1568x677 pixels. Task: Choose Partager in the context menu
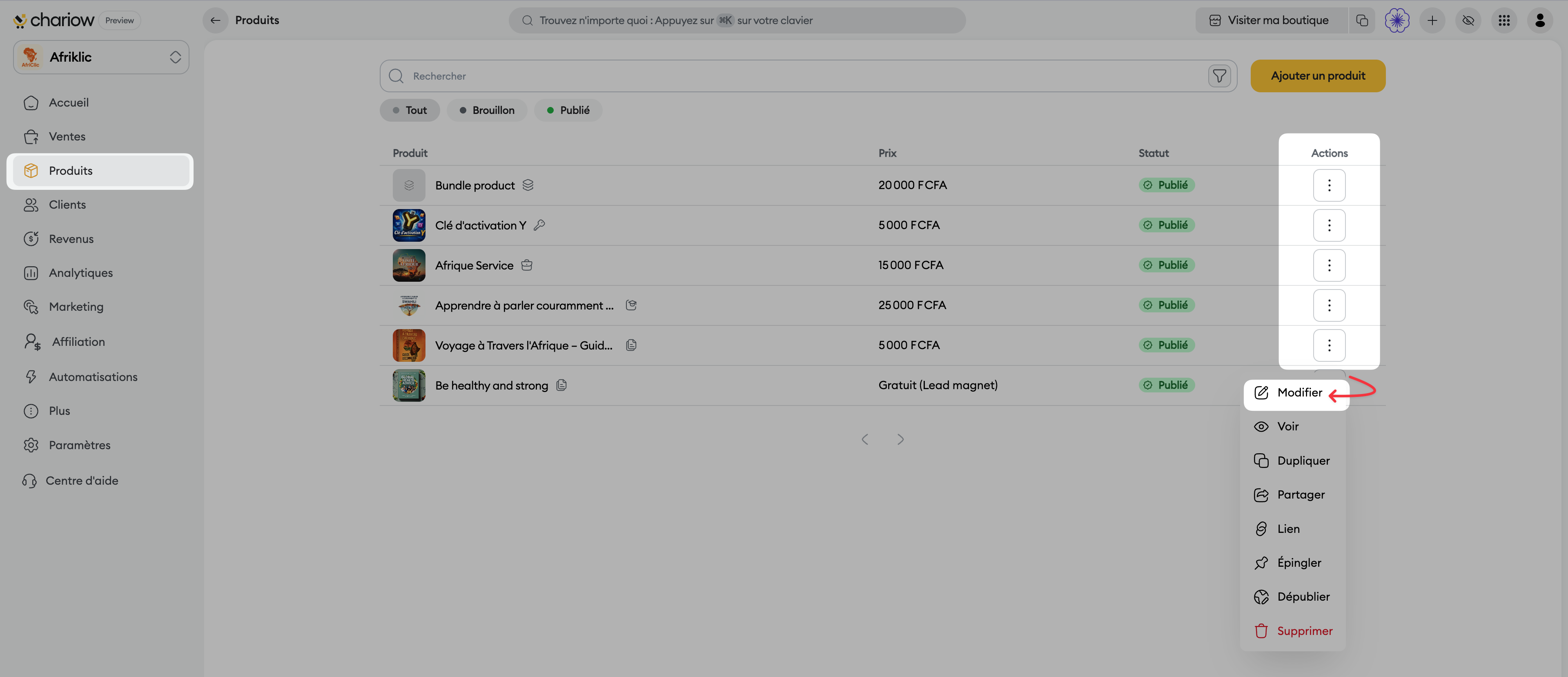pyautogui.click(x=1294, y=494)
